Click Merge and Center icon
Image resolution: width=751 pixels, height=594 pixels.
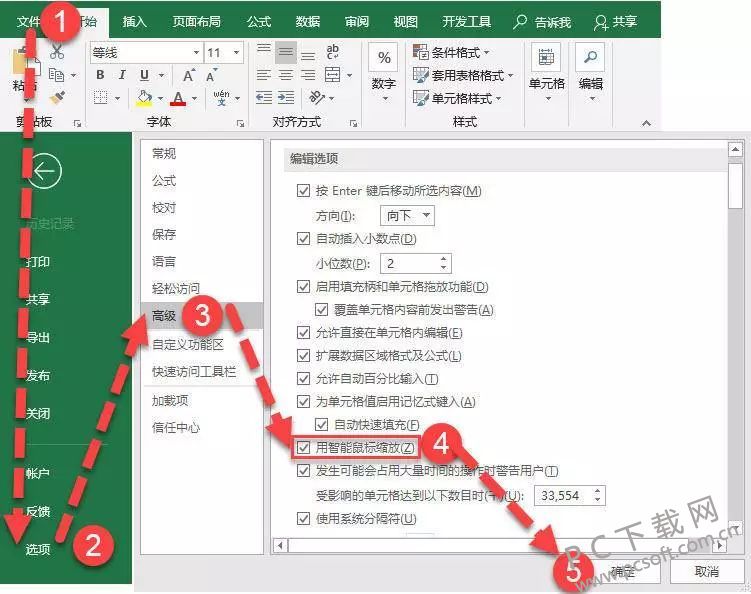(332, 75)
